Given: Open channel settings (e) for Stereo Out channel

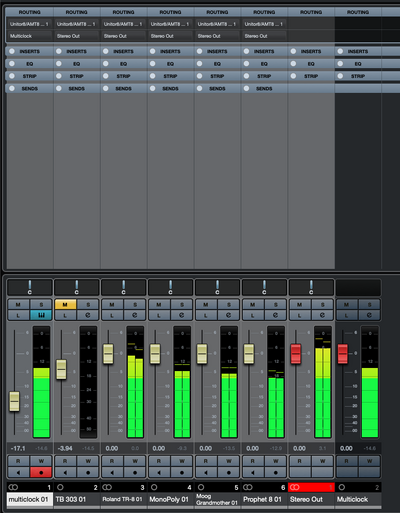Looking at the screenshot, I should coord(322,315).
